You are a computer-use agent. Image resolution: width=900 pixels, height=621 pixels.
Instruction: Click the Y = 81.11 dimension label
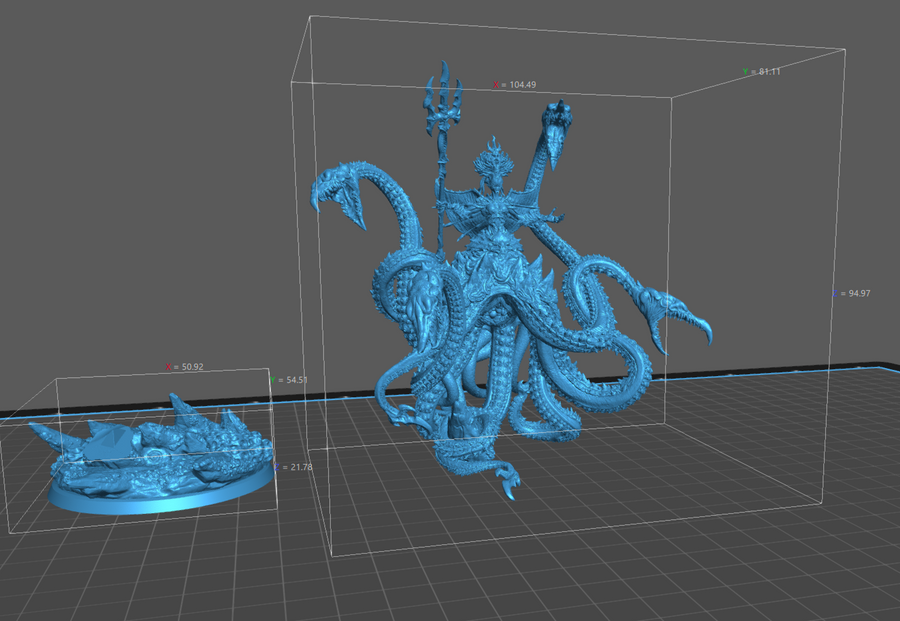coord(762,72)
